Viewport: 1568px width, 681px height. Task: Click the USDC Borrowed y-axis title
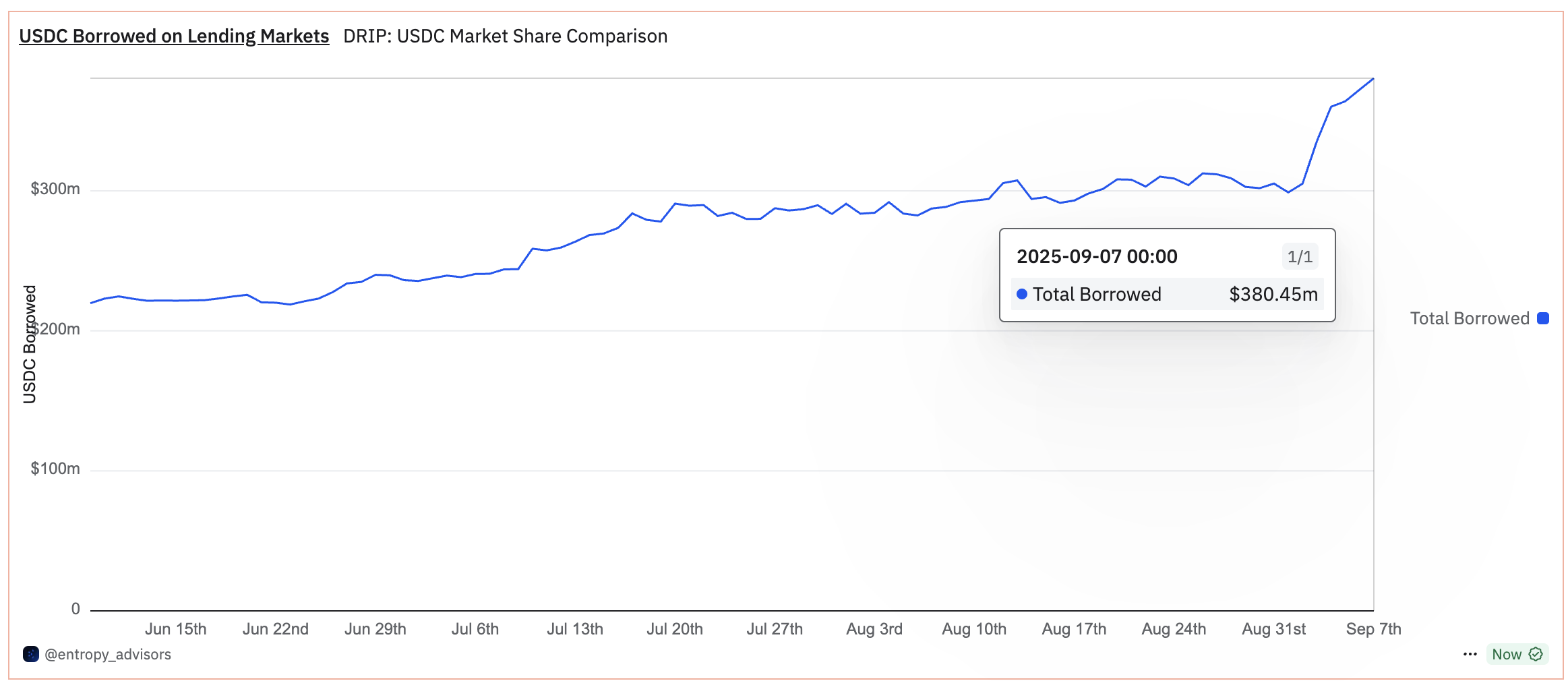[x=30, y=345]
